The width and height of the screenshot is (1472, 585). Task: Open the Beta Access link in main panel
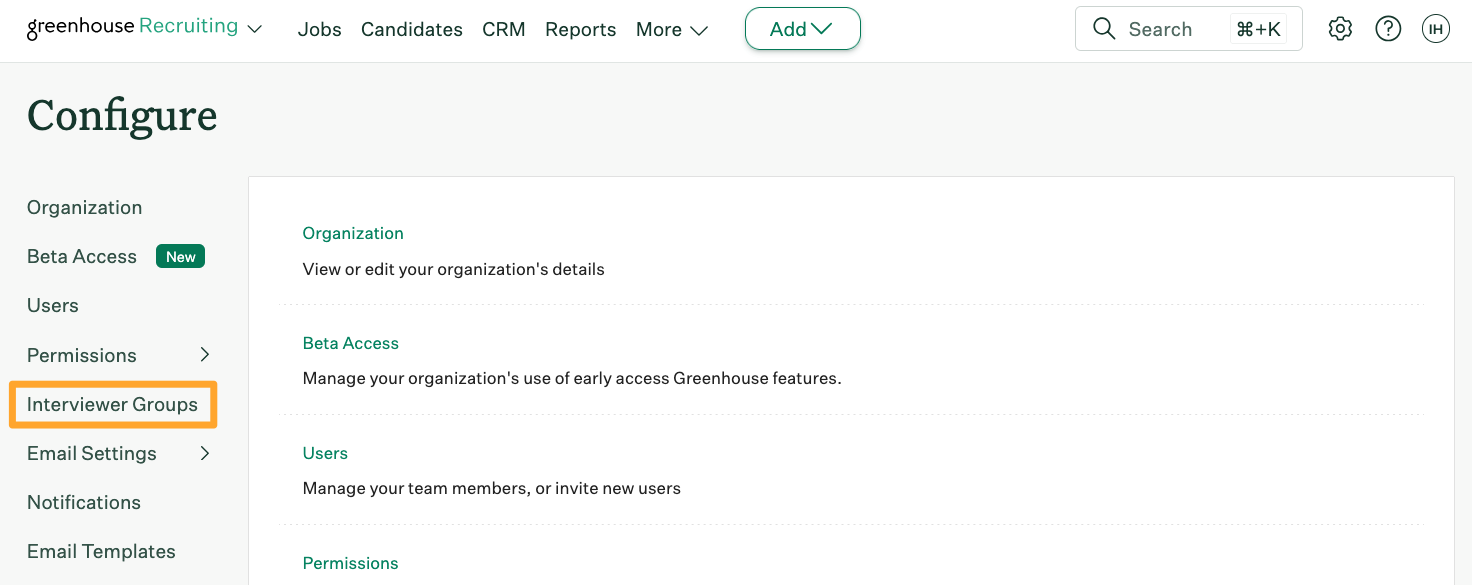pos(351,343)
